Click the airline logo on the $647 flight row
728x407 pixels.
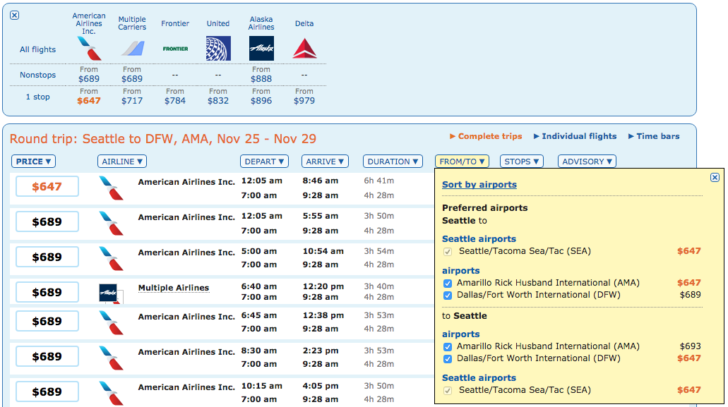coord(111,188)
